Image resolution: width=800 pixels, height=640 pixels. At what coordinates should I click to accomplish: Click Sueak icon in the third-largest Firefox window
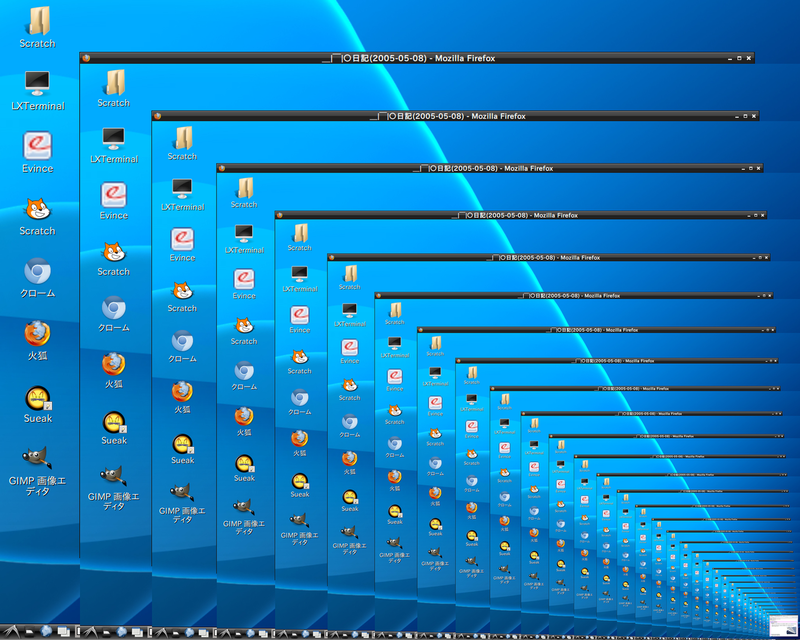point(245,463)
